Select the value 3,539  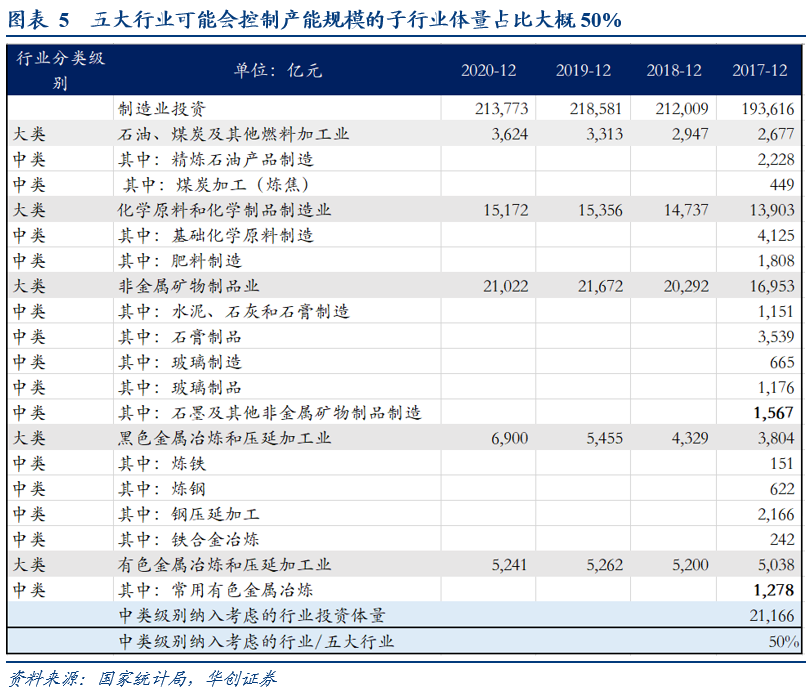(776, 336)
